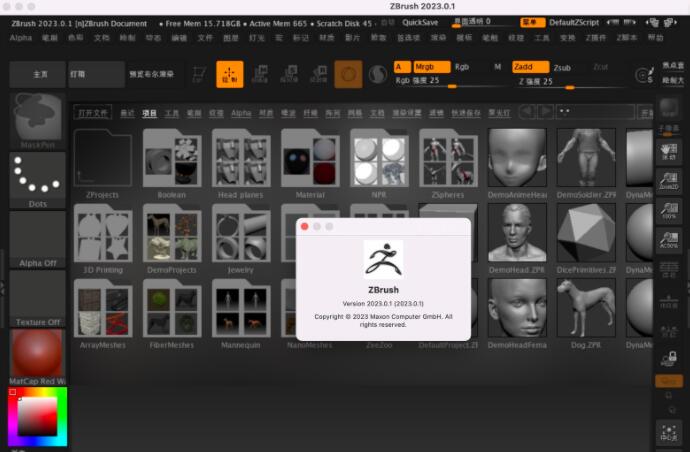Toggle Zsub mode

point(562,67)
